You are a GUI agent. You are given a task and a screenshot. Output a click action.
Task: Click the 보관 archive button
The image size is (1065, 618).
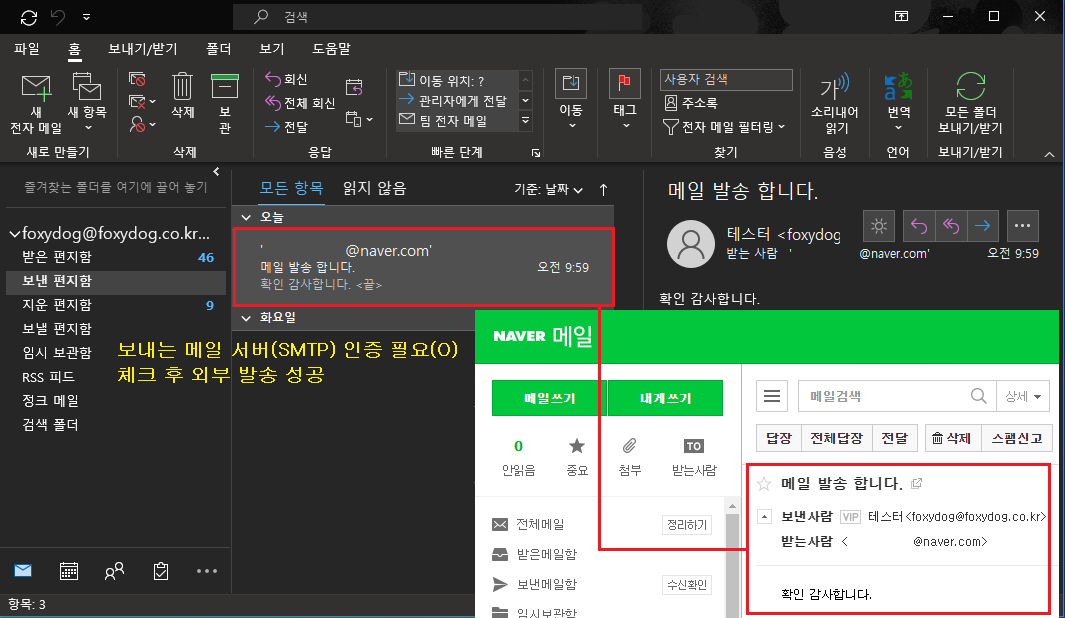click(225, 104)
